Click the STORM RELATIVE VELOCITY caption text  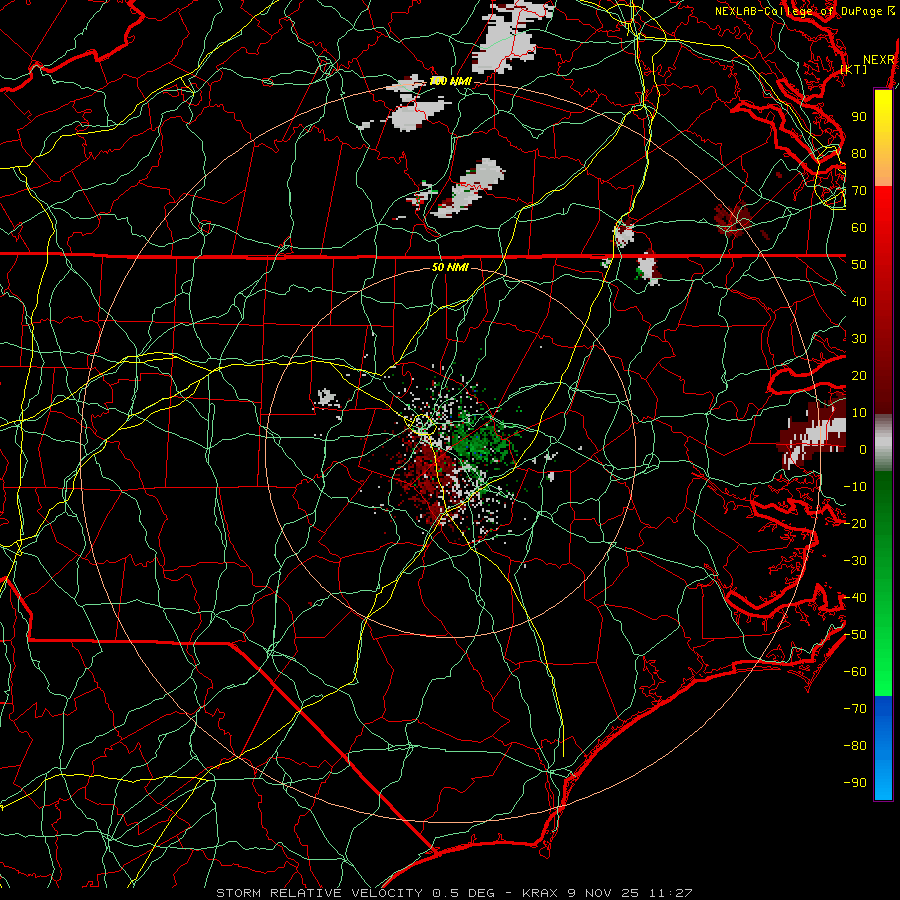click(x=320, y=893)
